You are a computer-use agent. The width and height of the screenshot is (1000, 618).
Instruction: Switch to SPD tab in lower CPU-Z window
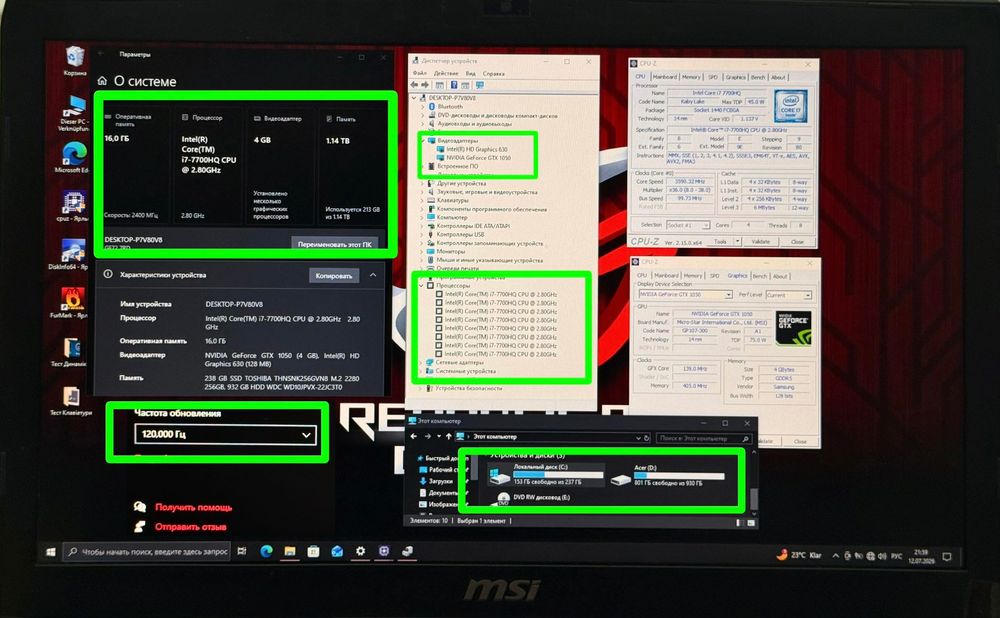pos(714,276)
